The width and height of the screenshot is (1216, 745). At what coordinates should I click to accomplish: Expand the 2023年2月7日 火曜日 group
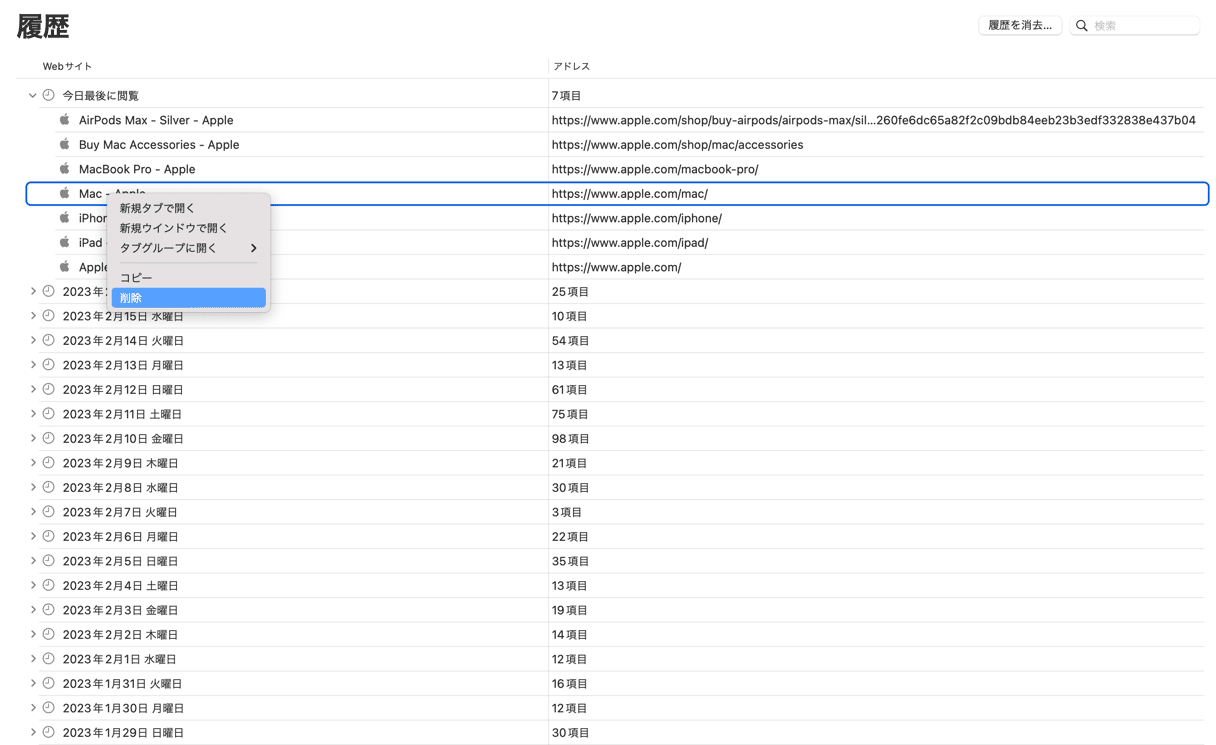[33, 511]
